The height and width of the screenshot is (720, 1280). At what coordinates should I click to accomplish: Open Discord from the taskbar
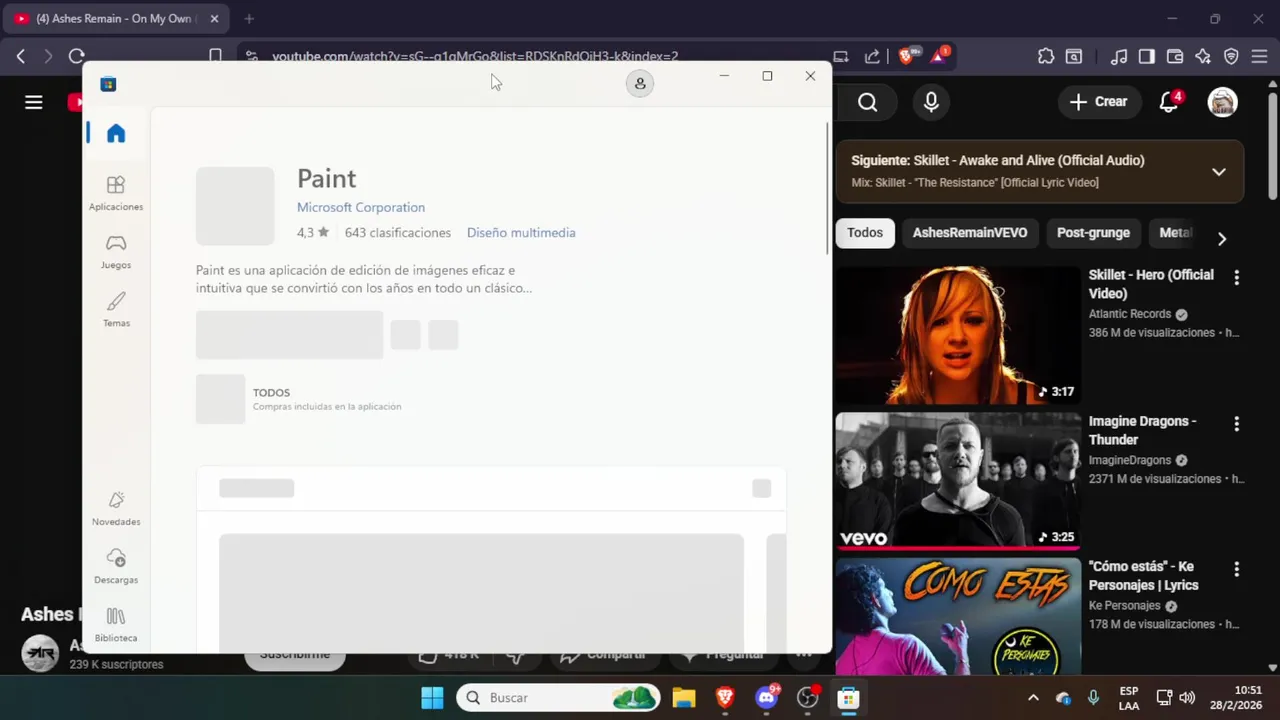click(x=767, y=698)
